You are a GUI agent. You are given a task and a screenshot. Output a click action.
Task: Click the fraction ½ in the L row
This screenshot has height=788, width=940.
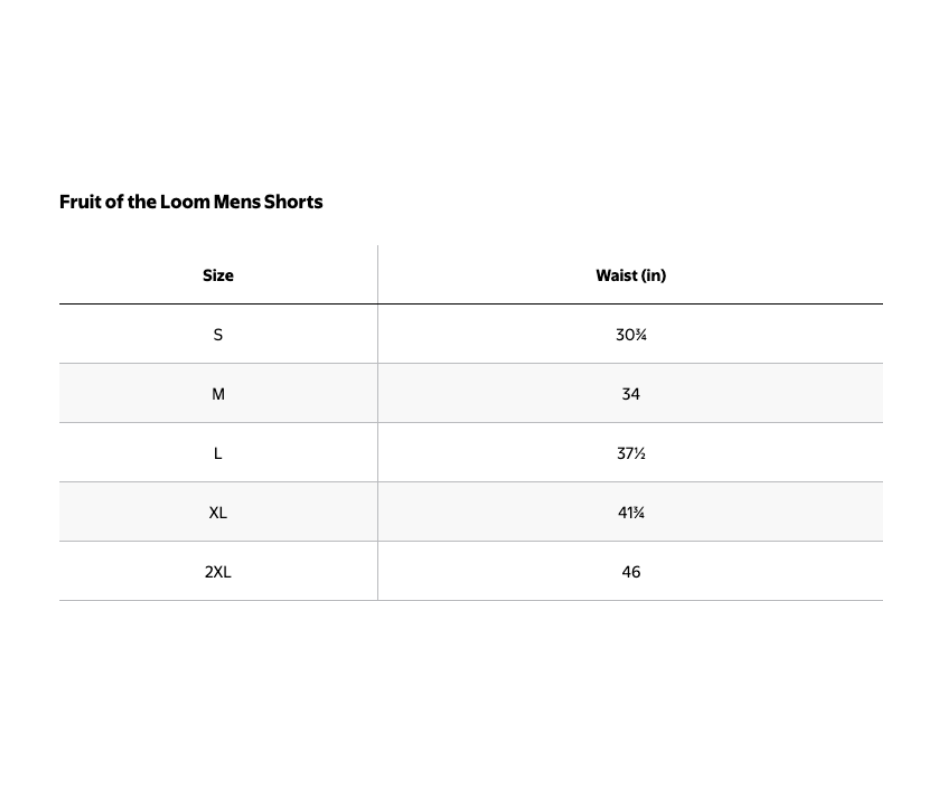640,453
